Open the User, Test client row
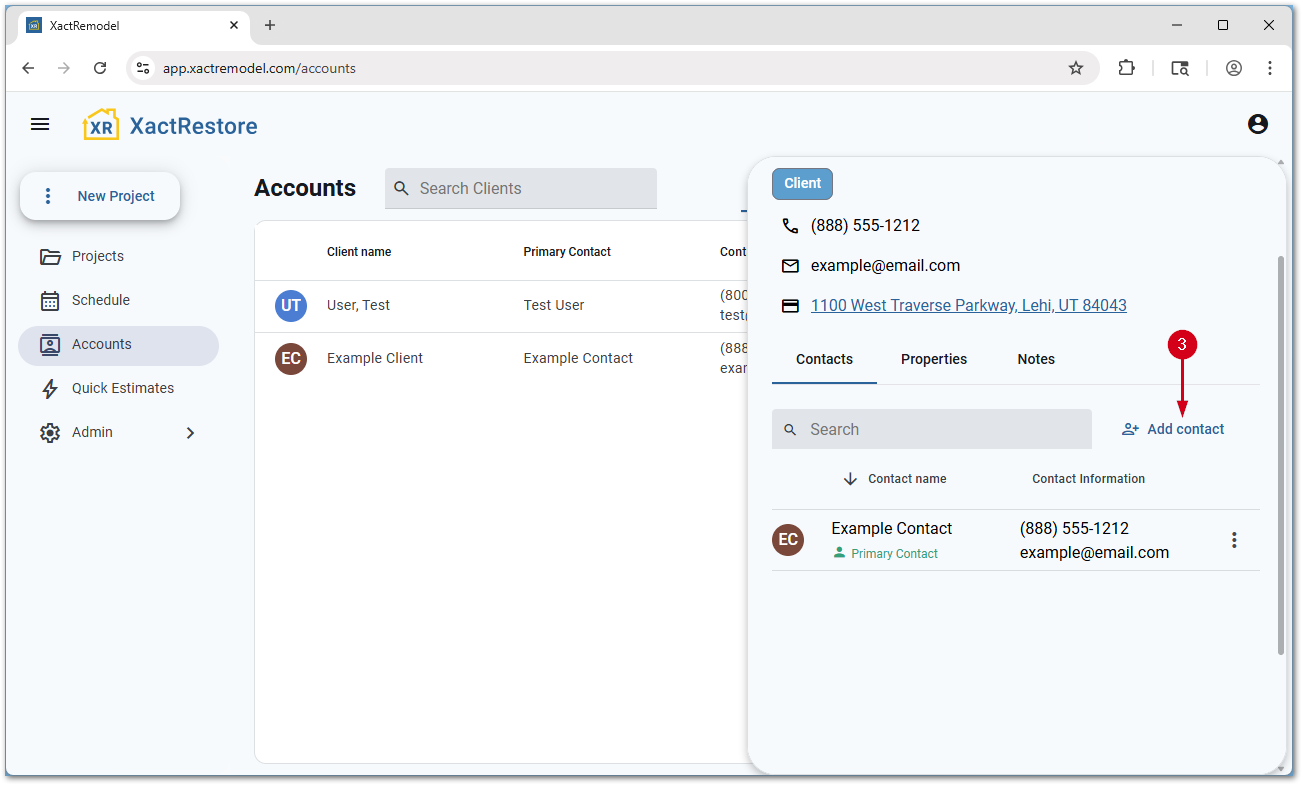Viewport: 1302px width, 785px height. click(502, 306)
